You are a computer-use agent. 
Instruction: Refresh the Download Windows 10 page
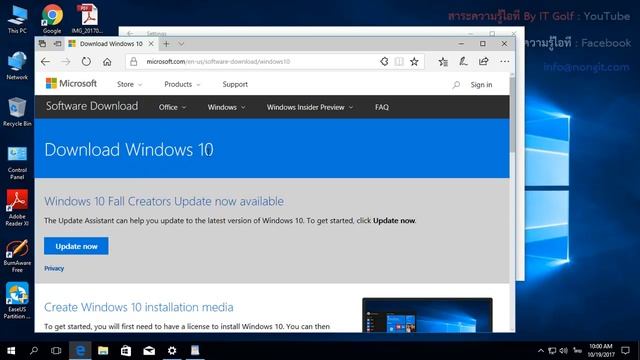(86, 62)
